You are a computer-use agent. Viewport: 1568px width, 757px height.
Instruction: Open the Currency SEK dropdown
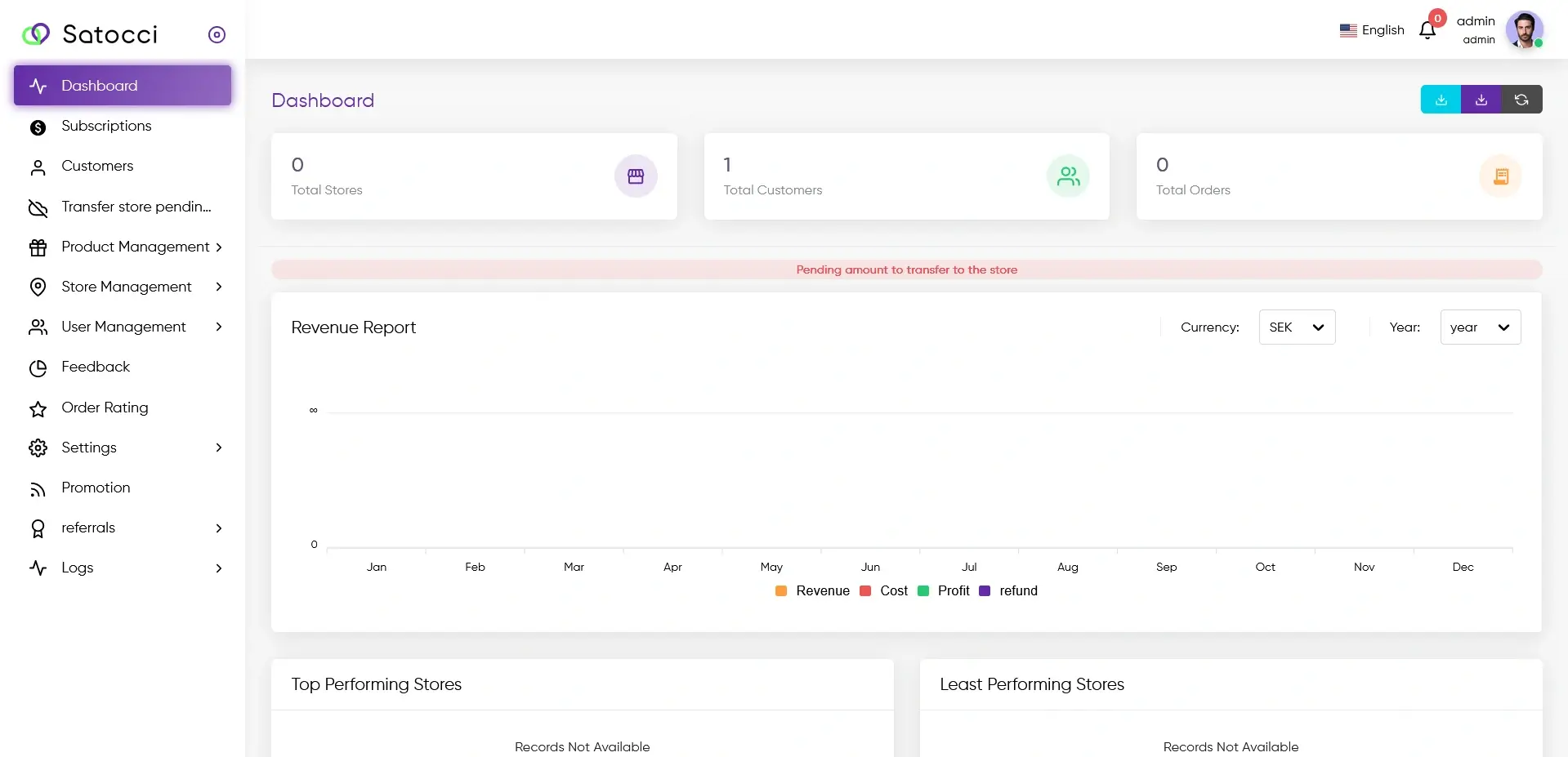pyautogui.click(x=1296, y=327)
